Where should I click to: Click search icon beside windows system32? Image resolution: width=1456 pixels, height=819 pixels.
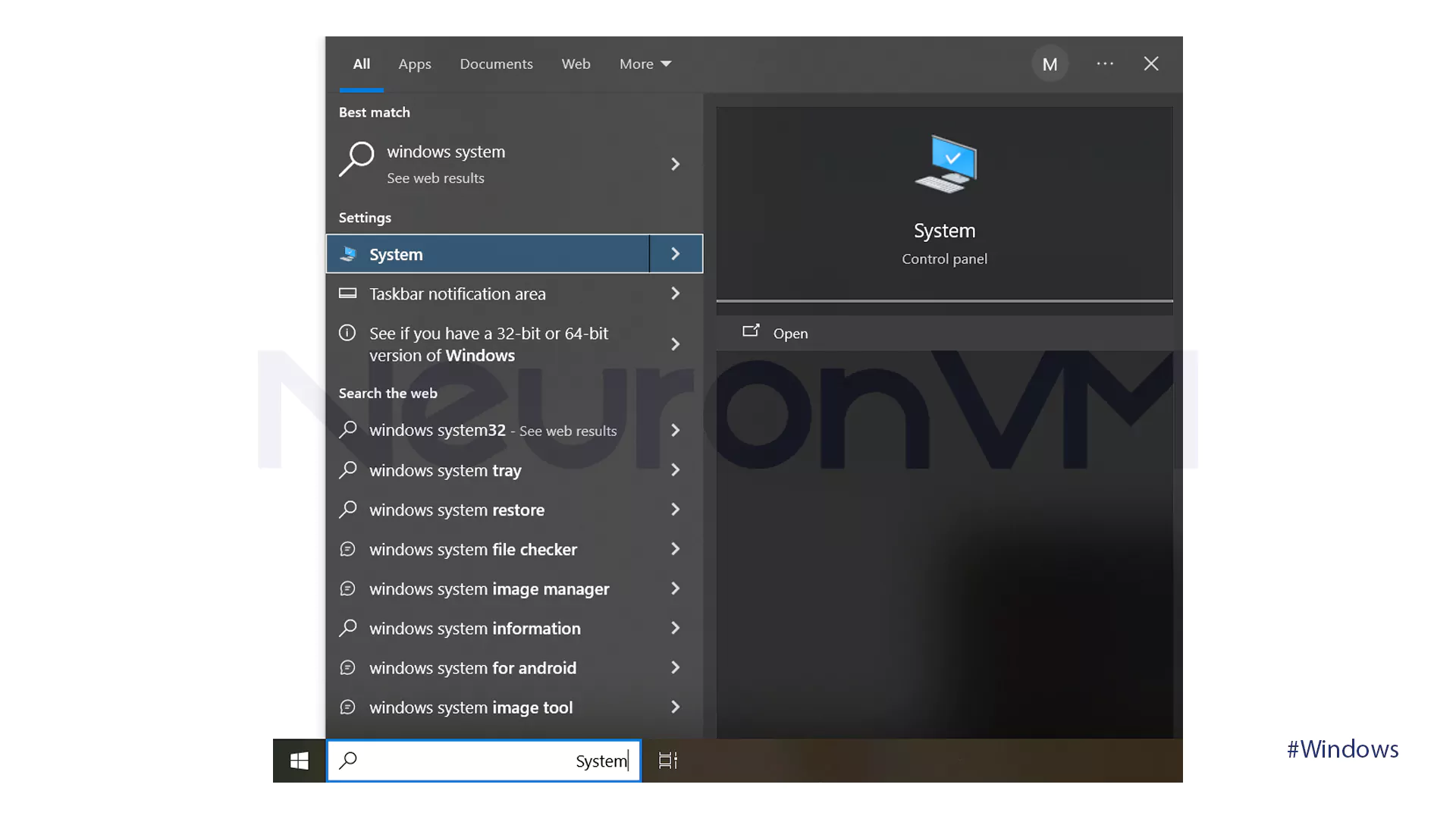tap(348, 430)
